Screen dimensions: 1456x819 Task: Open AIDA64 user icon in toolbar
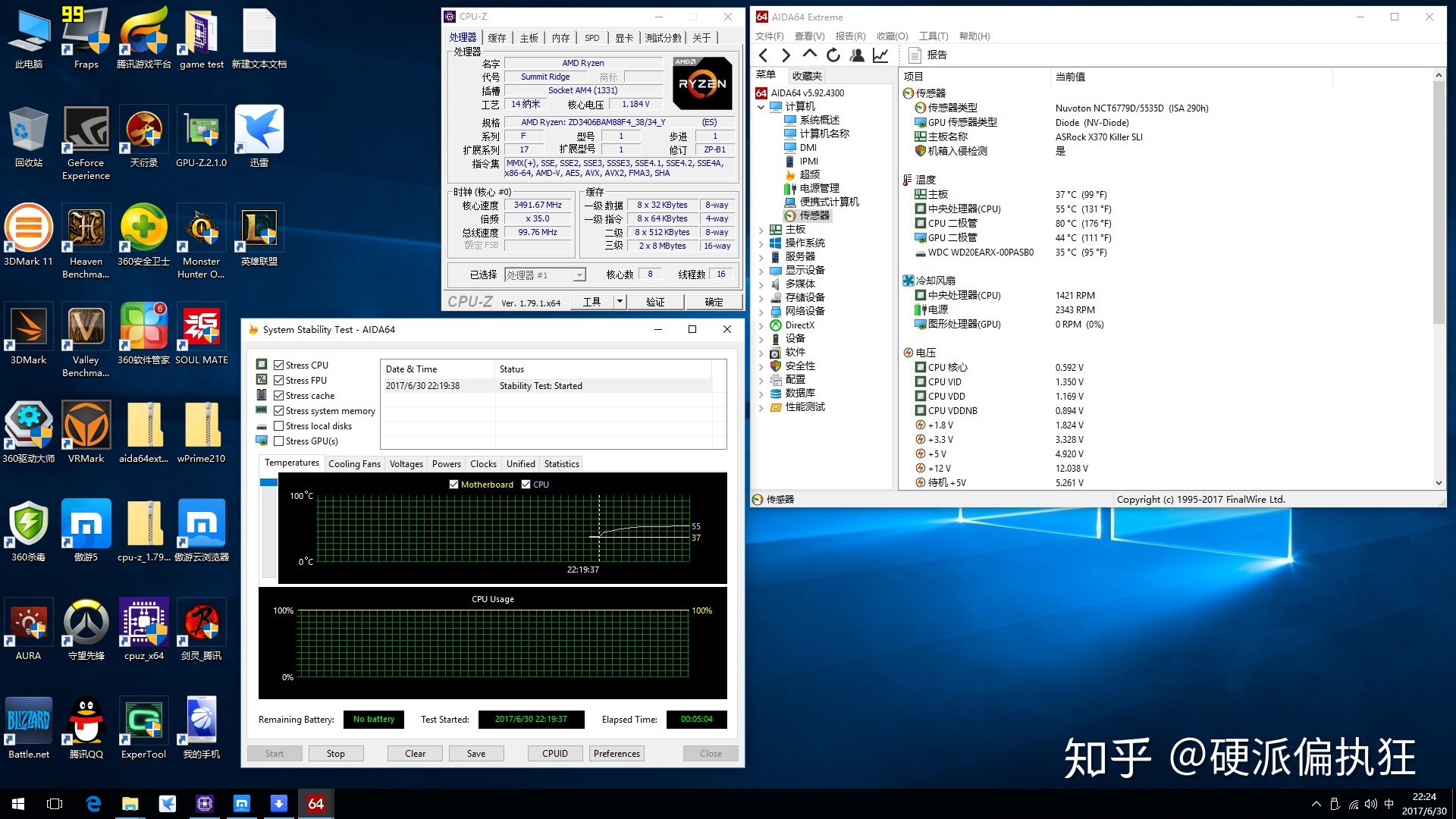tap(857, 55)
